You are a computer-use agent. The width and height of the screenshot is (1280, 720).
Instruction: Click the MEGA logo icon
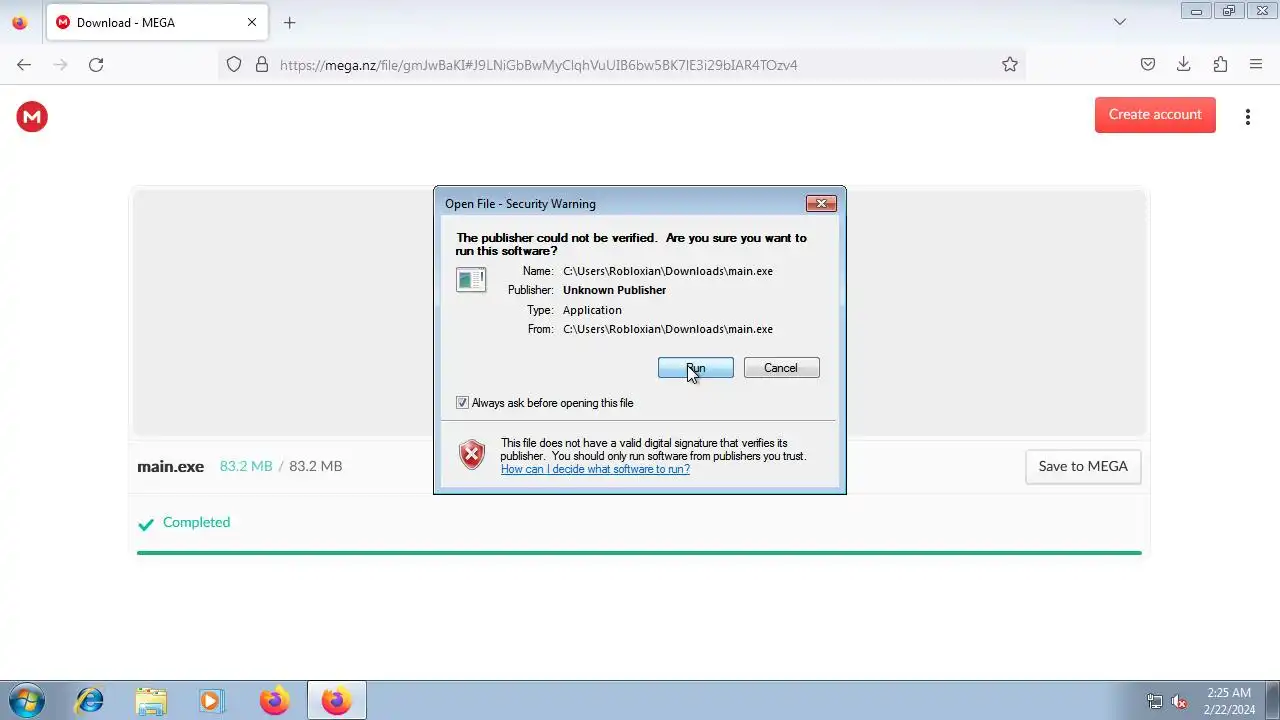[32, 117]
